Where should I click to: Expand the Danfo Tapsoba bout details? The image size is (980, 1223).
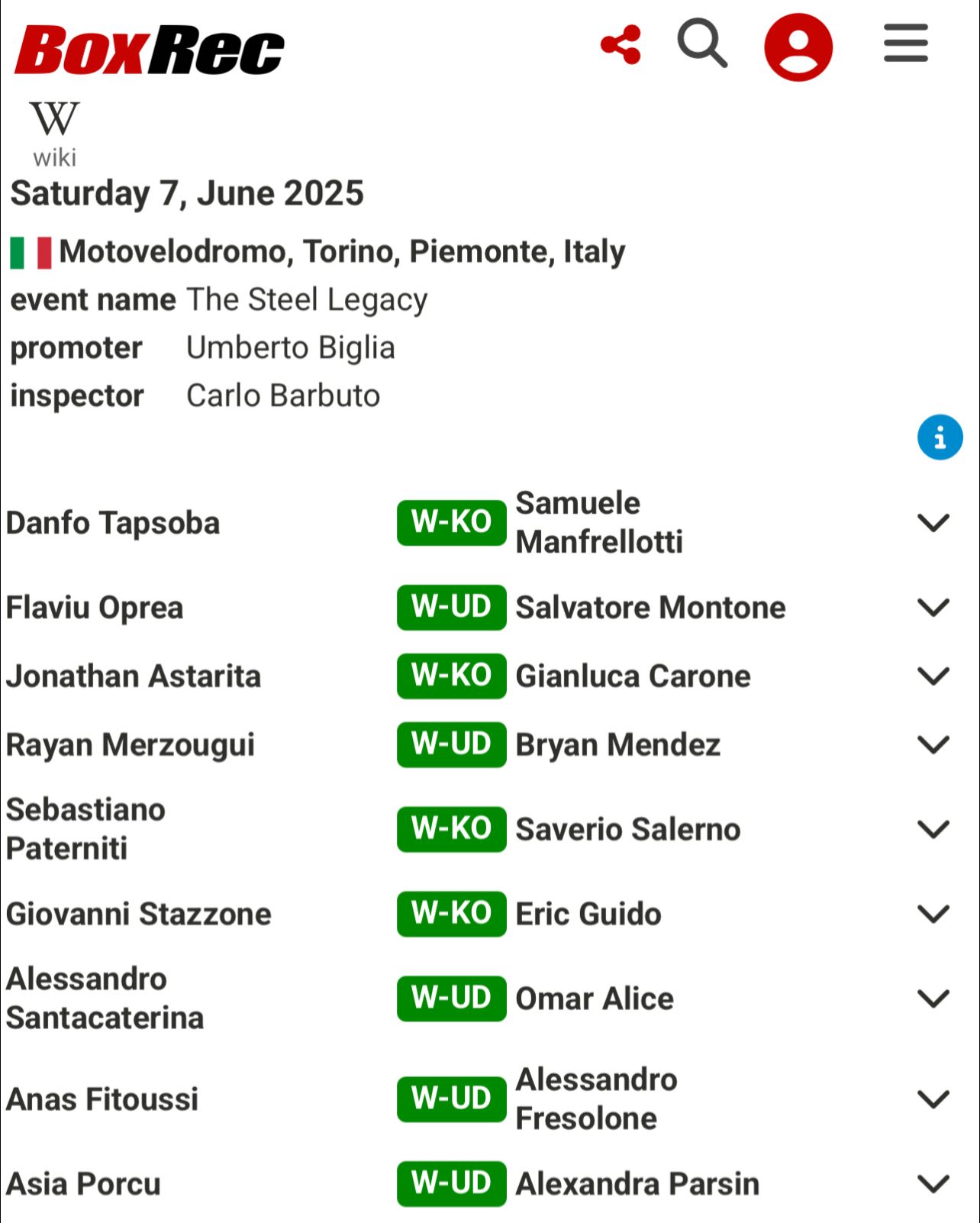click(933, 523)
